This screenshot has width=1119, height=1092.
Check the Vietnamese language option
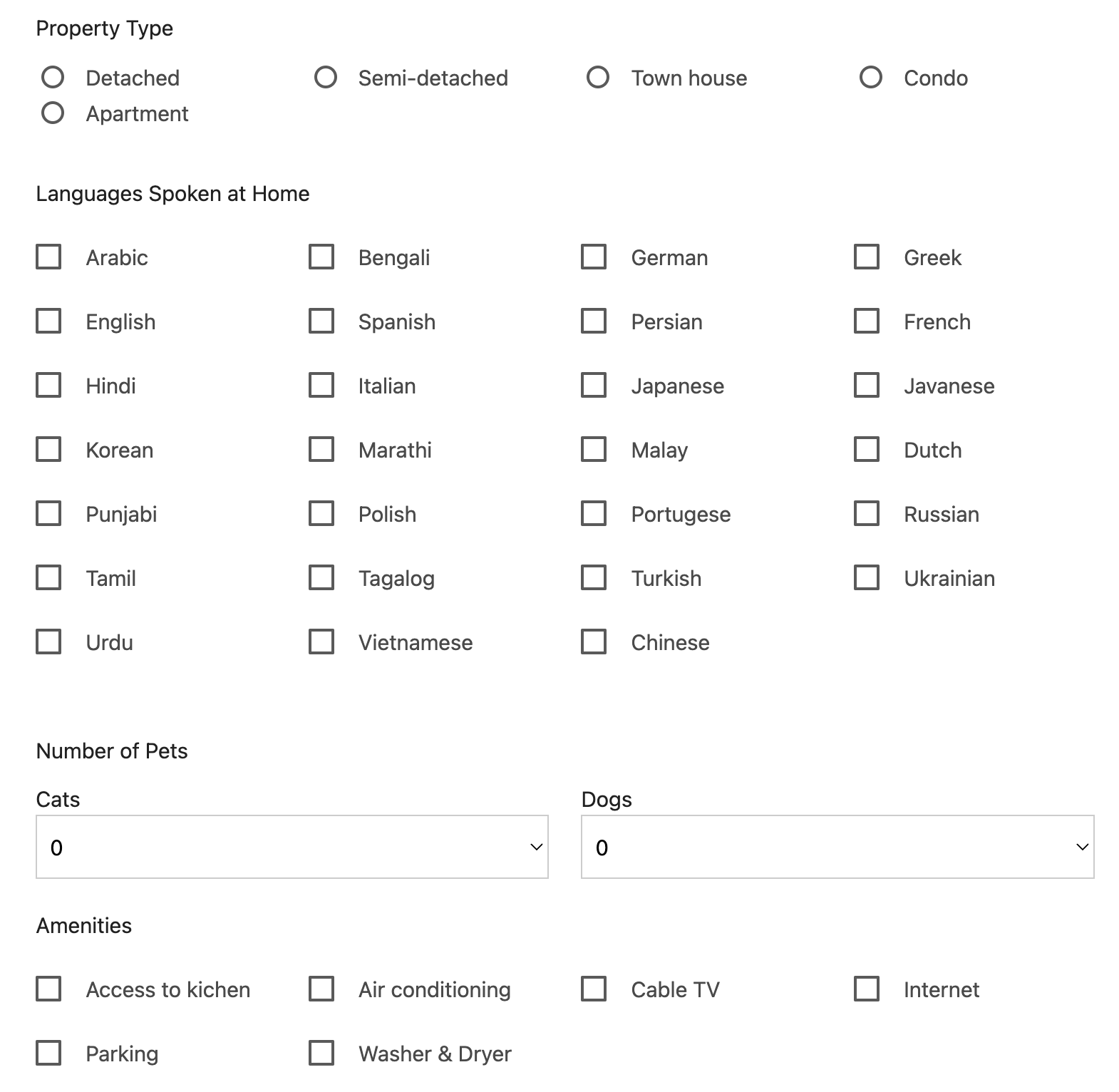pos(321,642)
